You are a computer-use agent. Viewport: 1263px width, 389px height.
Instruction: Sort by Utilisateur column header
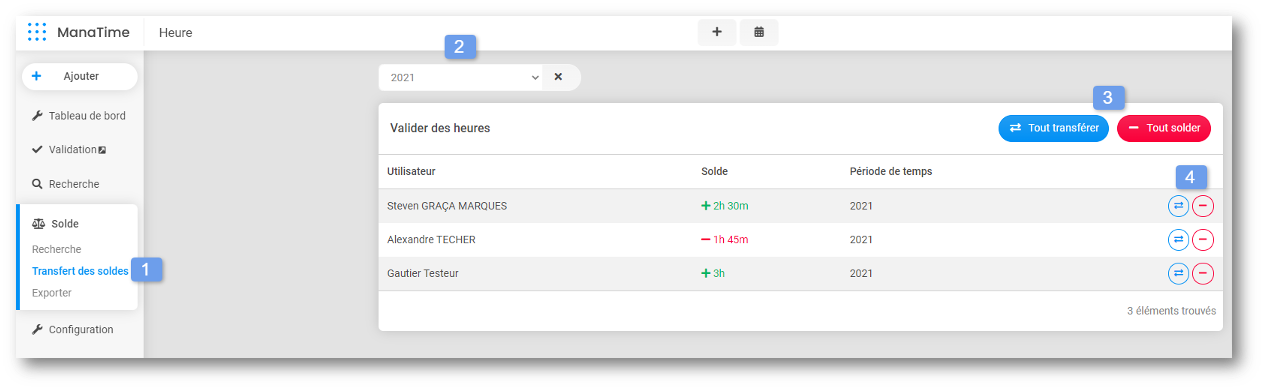tap(411, 172)
